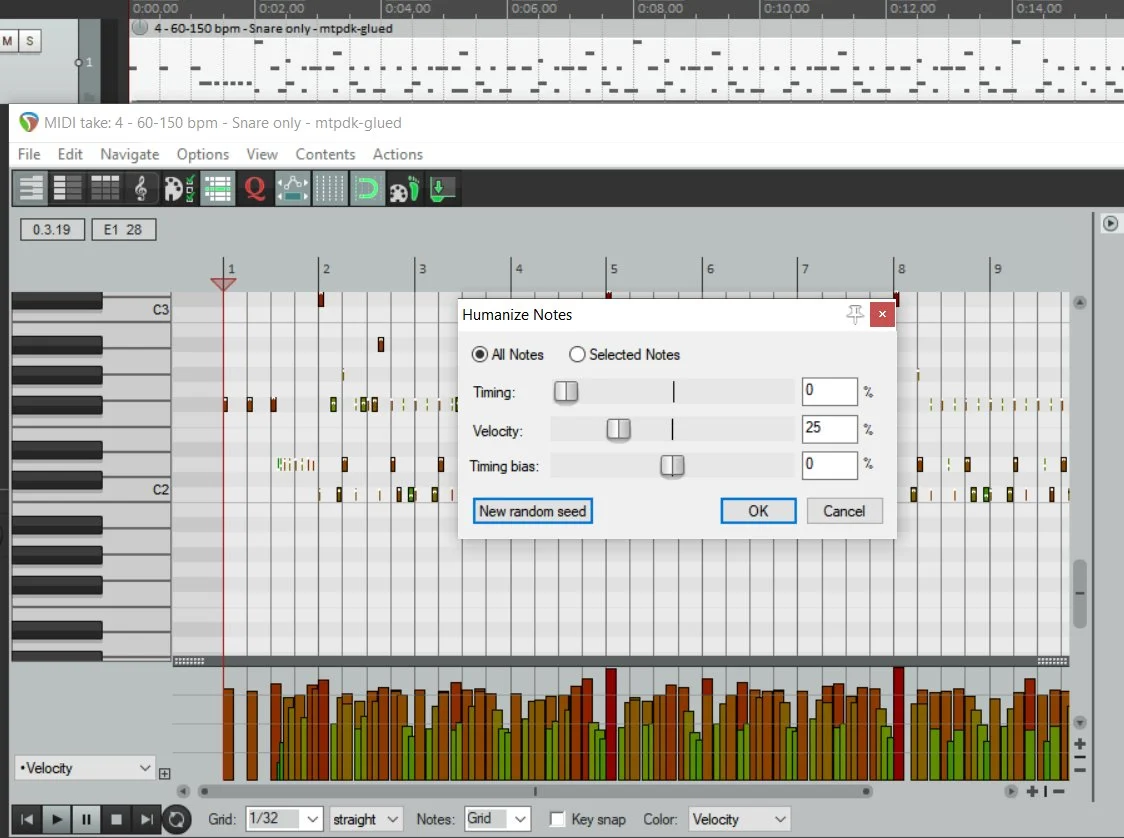The height and width of the screenshot is (838, 1124).
Task: Stop MIDI editor playback
Action: coord(116,819)
